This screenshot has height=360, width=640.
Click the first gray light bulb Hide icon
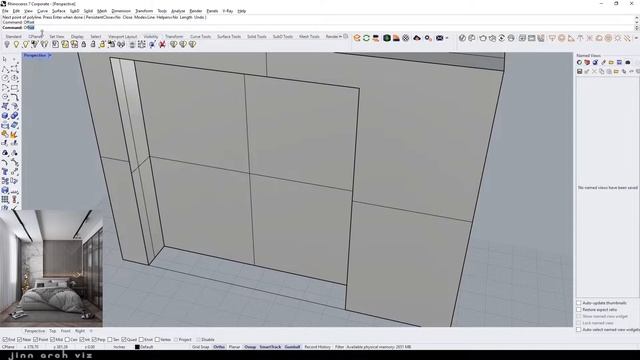[x=7, y=44]
